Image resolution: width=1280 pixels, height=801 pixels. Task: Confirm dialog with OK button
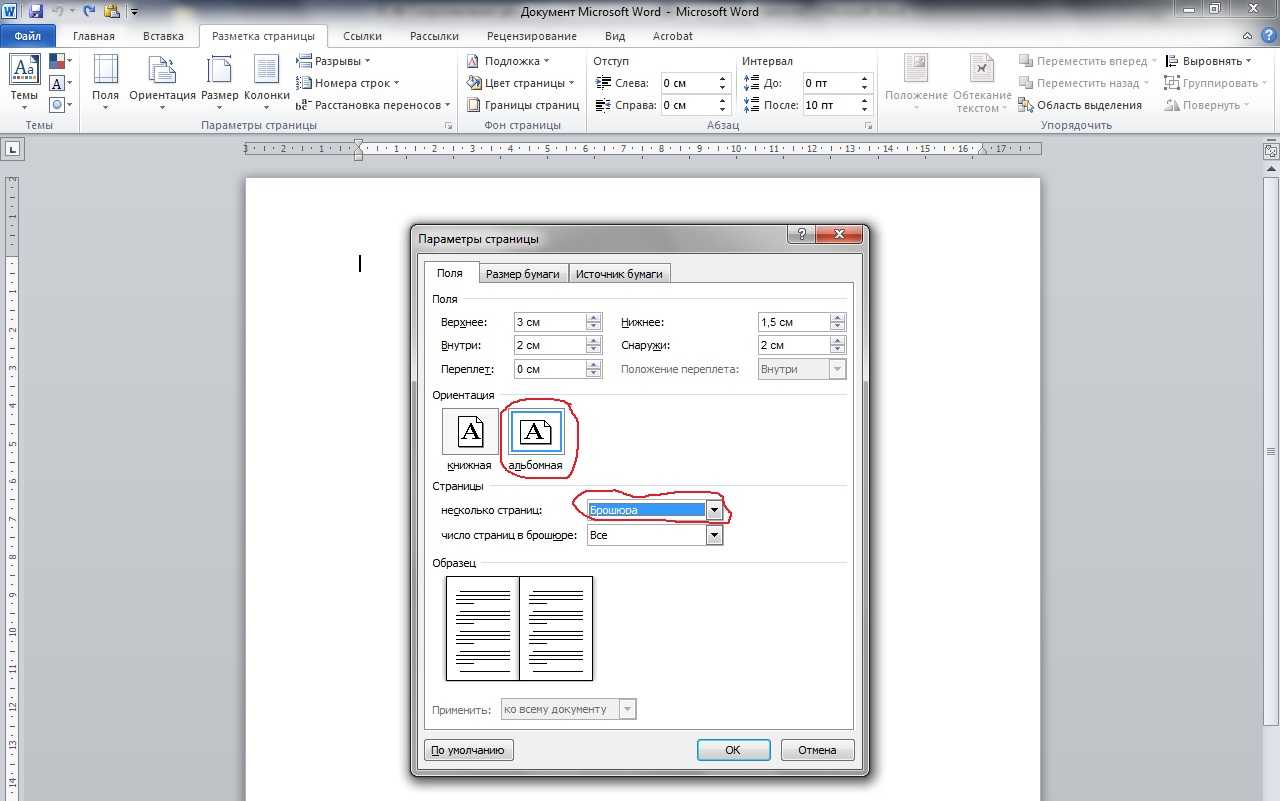733,750
